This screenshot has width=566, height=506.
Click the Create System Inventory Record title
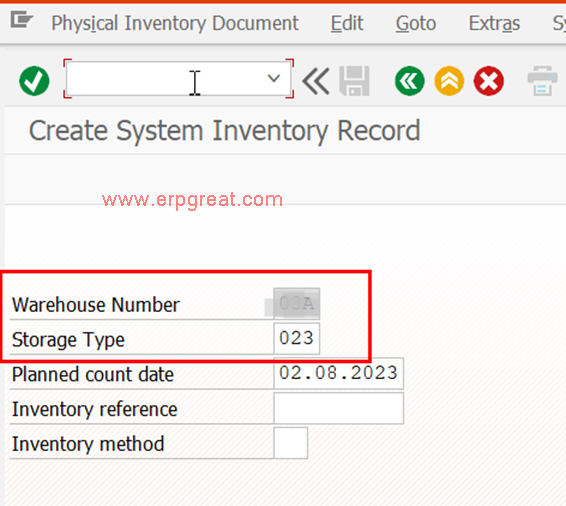click(x=224, y=131)
